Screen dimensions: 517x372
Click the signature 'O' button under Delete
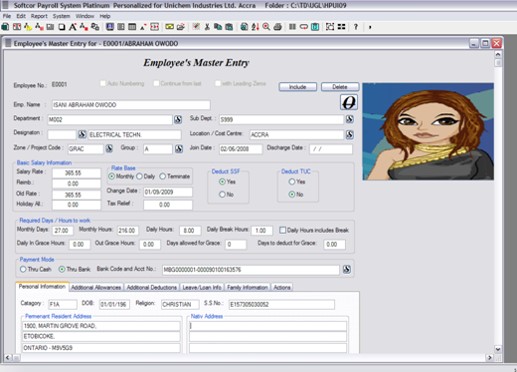[349, 102]
